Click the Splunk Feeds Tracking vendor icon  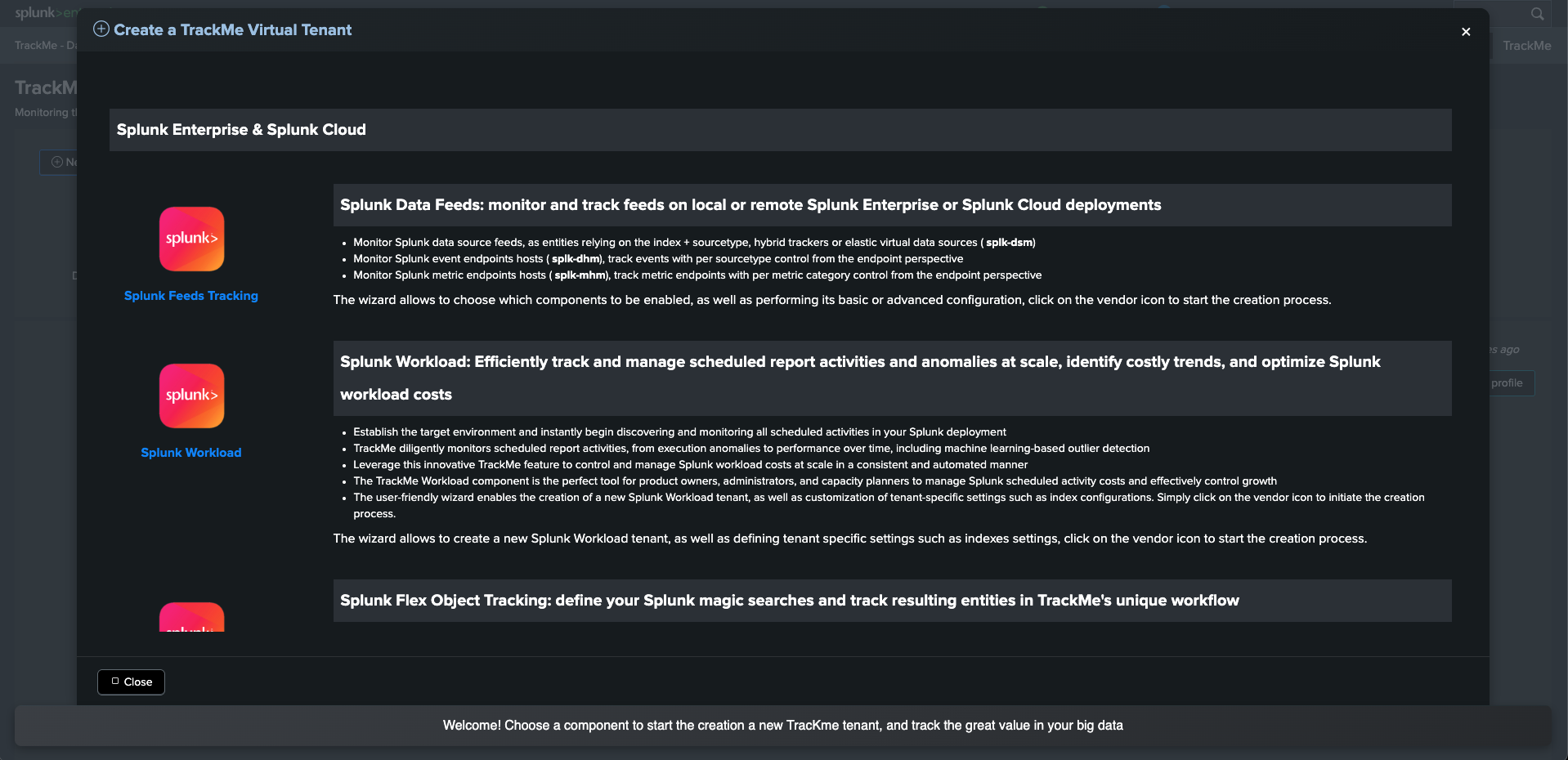[191, 239]
